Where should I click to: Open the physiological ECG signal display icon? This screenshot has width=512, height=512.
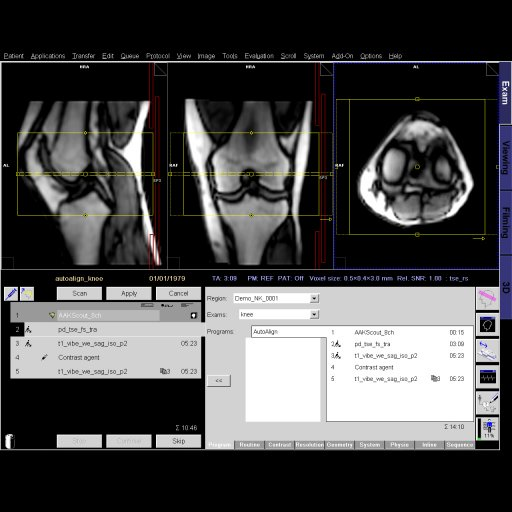tap(487, 377)
